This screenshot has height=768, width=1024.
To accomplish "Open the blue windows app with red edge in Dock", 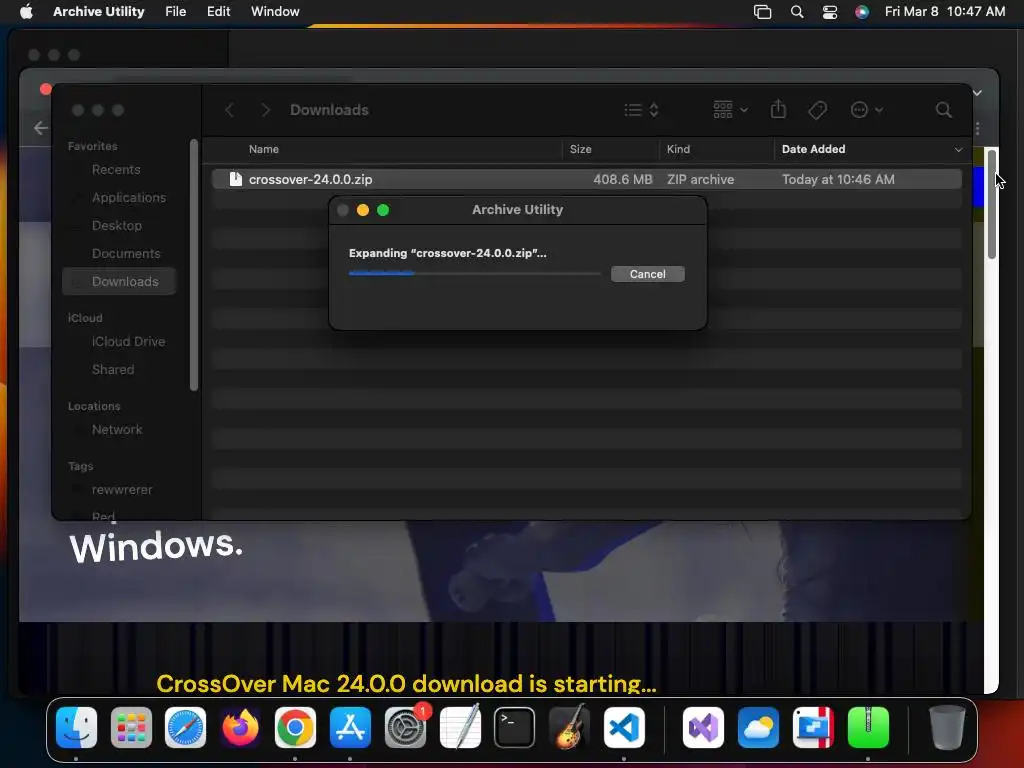I will click(813, 728).
